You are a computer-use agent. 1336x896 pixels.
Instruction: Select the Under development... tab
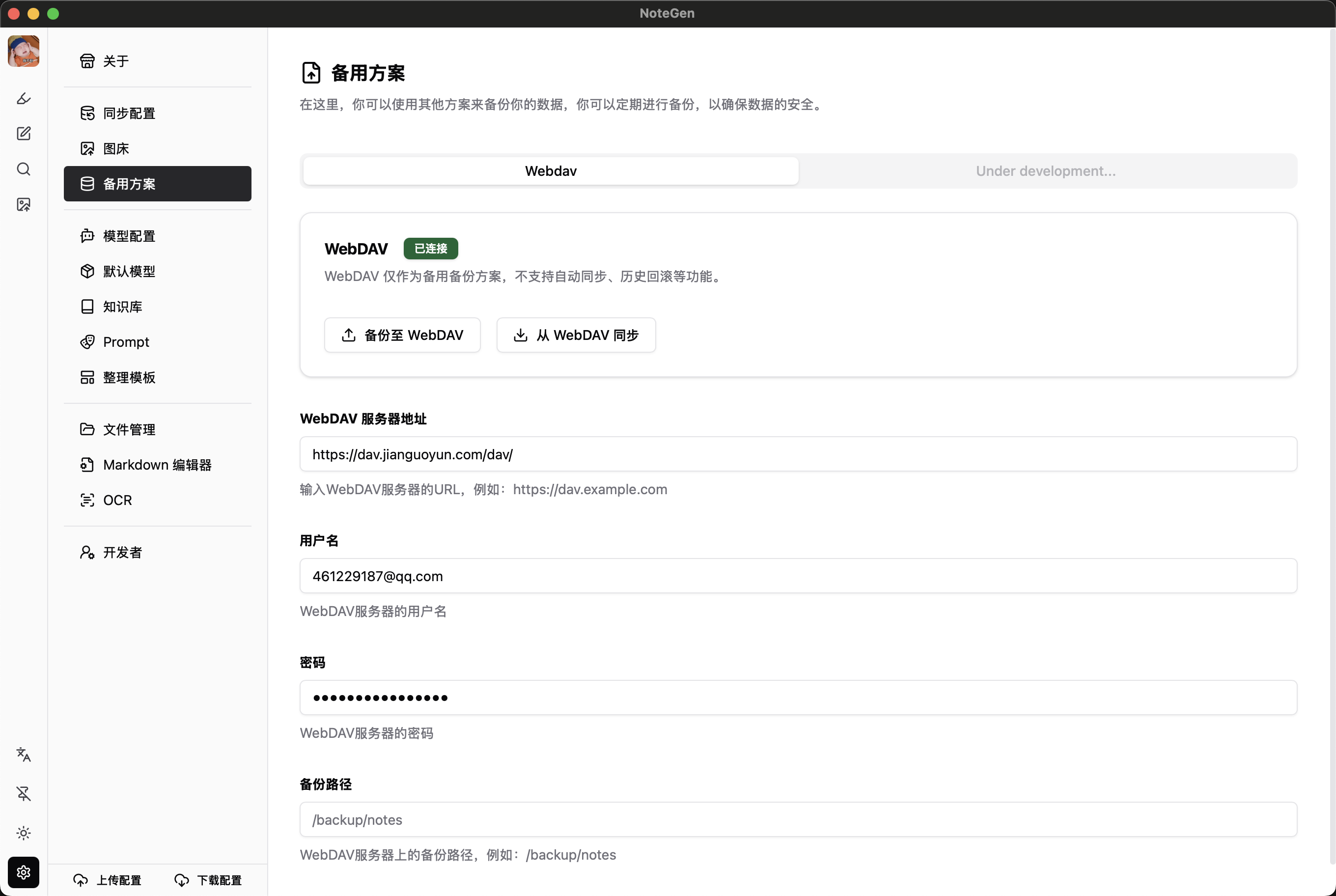1046,171
